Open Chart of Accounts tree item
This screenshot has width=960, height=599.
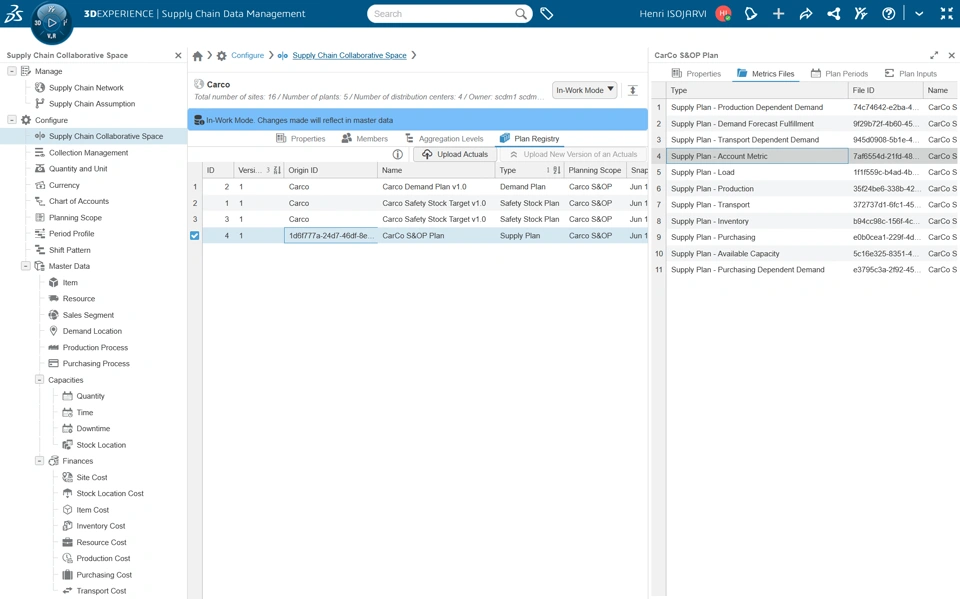[79, 201]
